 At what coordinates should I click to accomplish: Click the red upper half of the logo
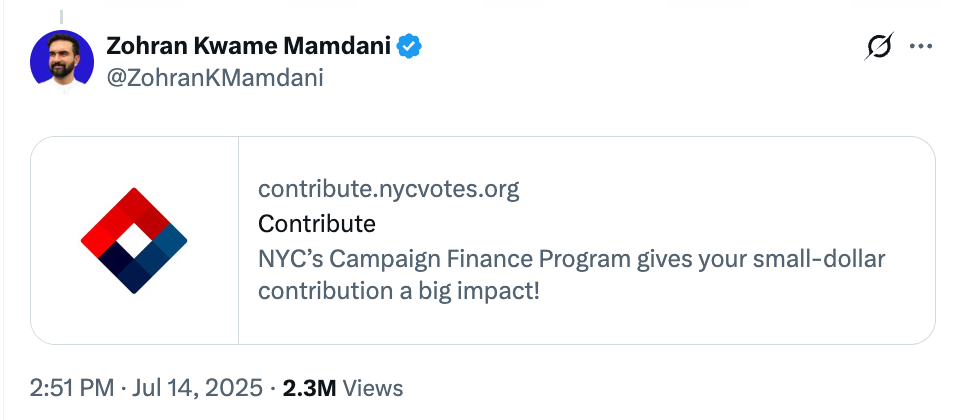click(x=125, y=215)
